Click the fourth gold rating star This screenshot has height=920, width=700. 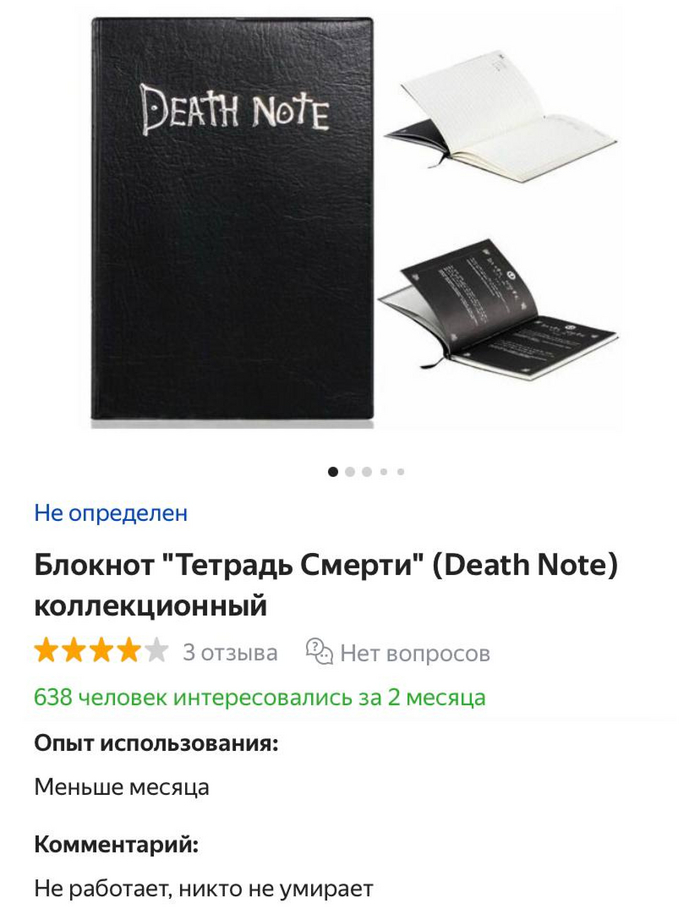[128, 651]
